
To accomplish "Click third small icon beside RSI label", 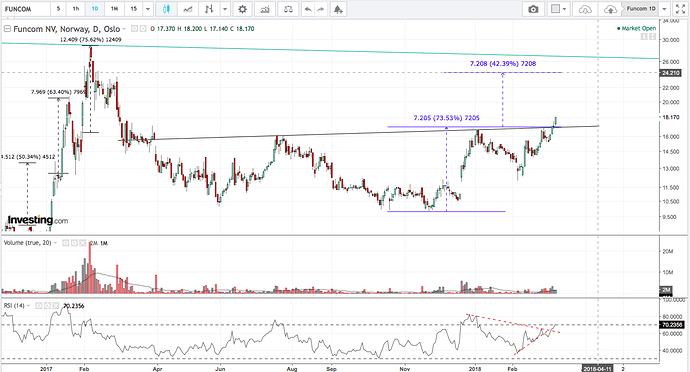I will [x=55, y=306].
